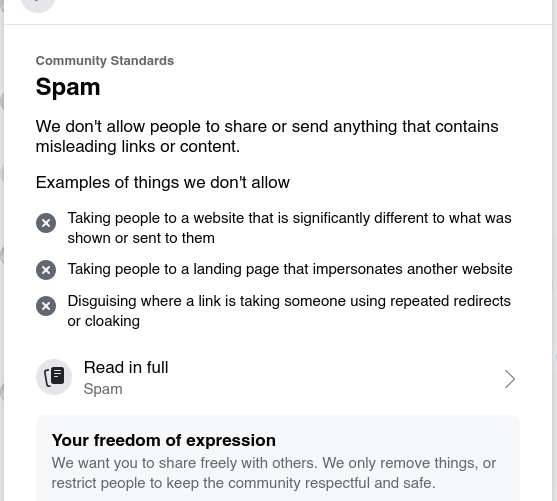Click the Your freedom of expression heading
The image size is (557, 501).
coord(163,440)
